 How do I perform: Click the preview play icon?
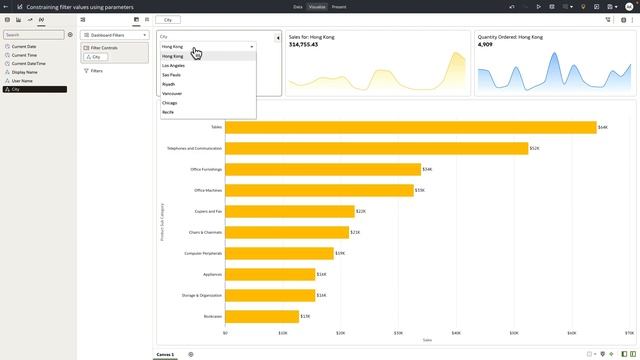(x=539, y=7)
